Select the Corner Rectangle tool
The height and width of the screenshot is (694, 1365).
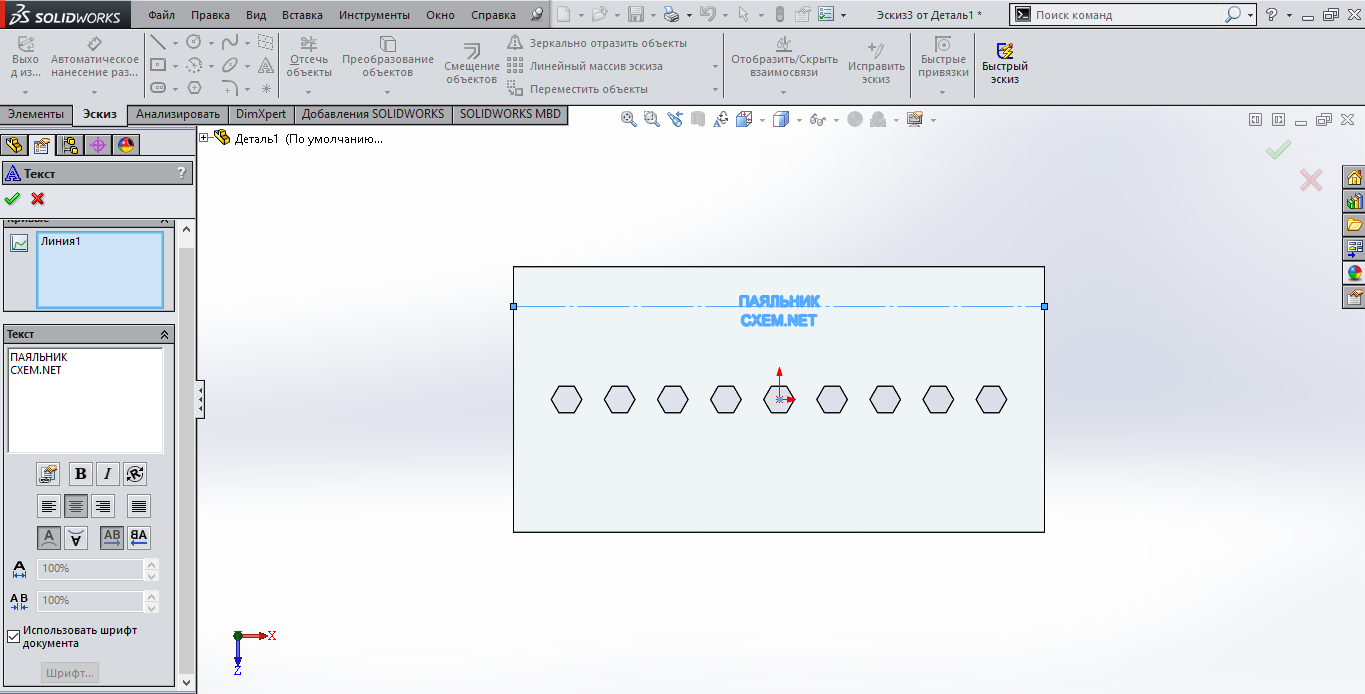[157, 65]
